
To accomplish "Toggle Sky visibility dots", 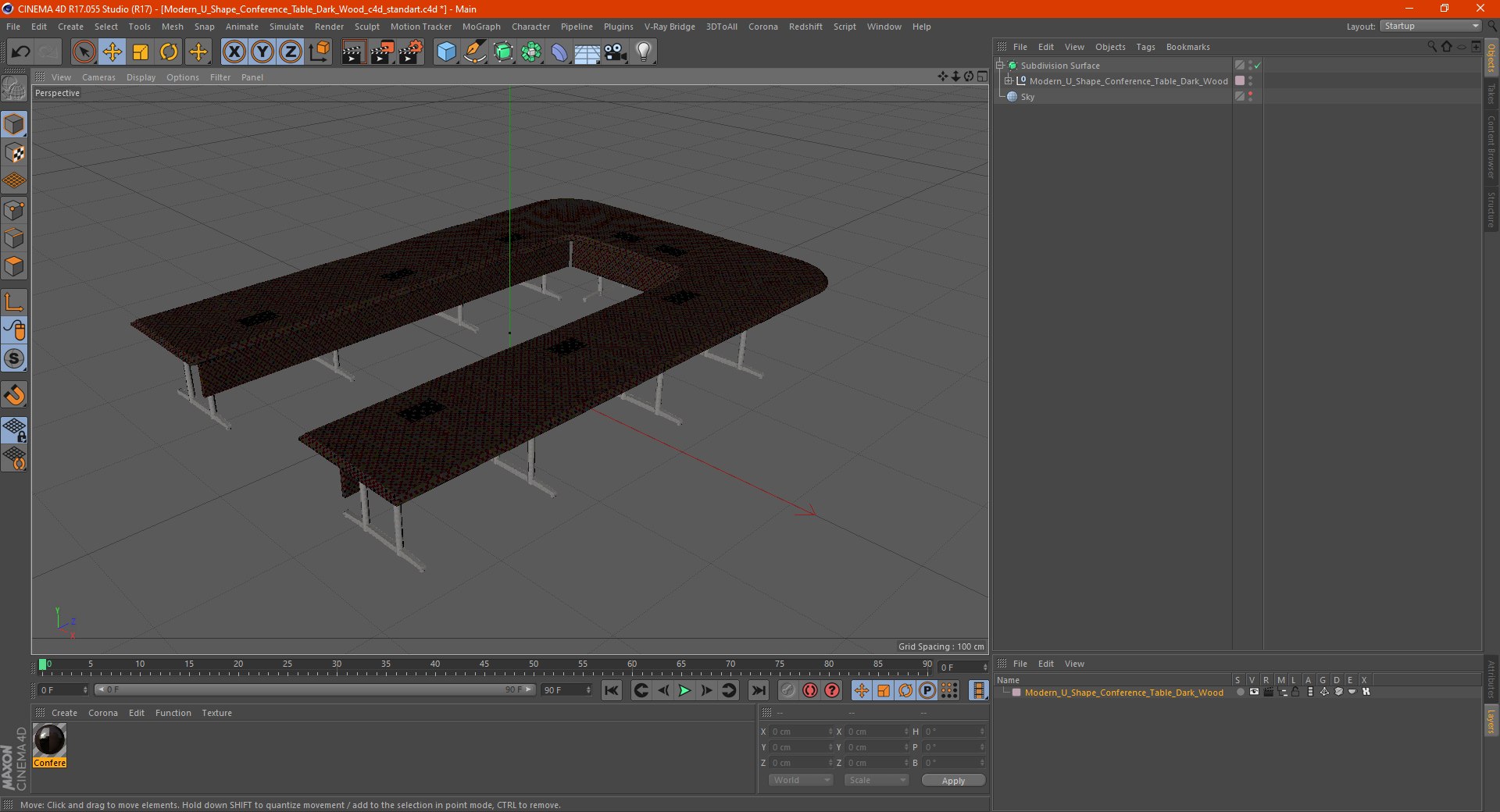I will click(1250, 97).
